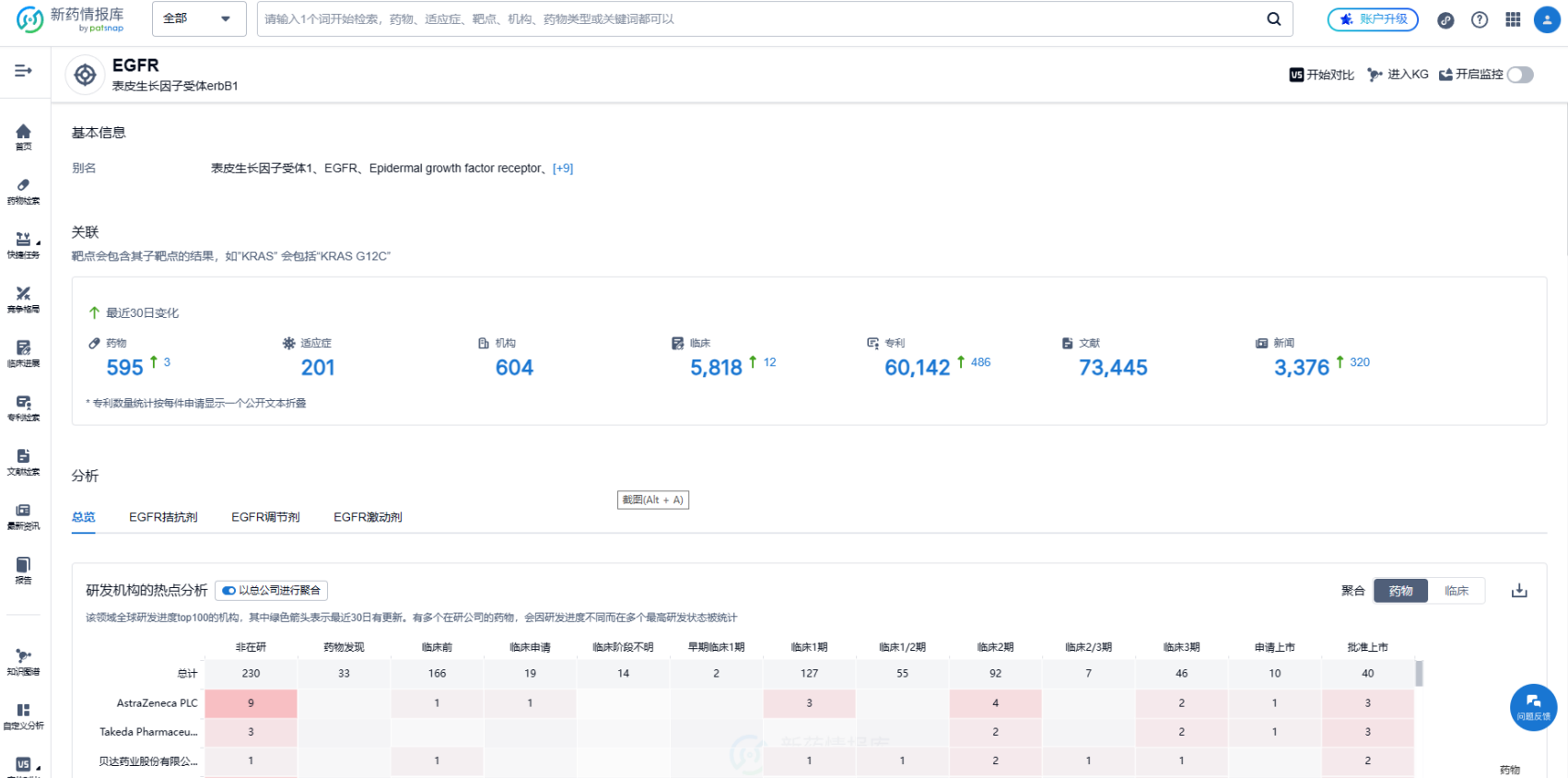Click the download icon in heatmap panel
Viewport: 1568px width, 778px height.
point(1519,591)
